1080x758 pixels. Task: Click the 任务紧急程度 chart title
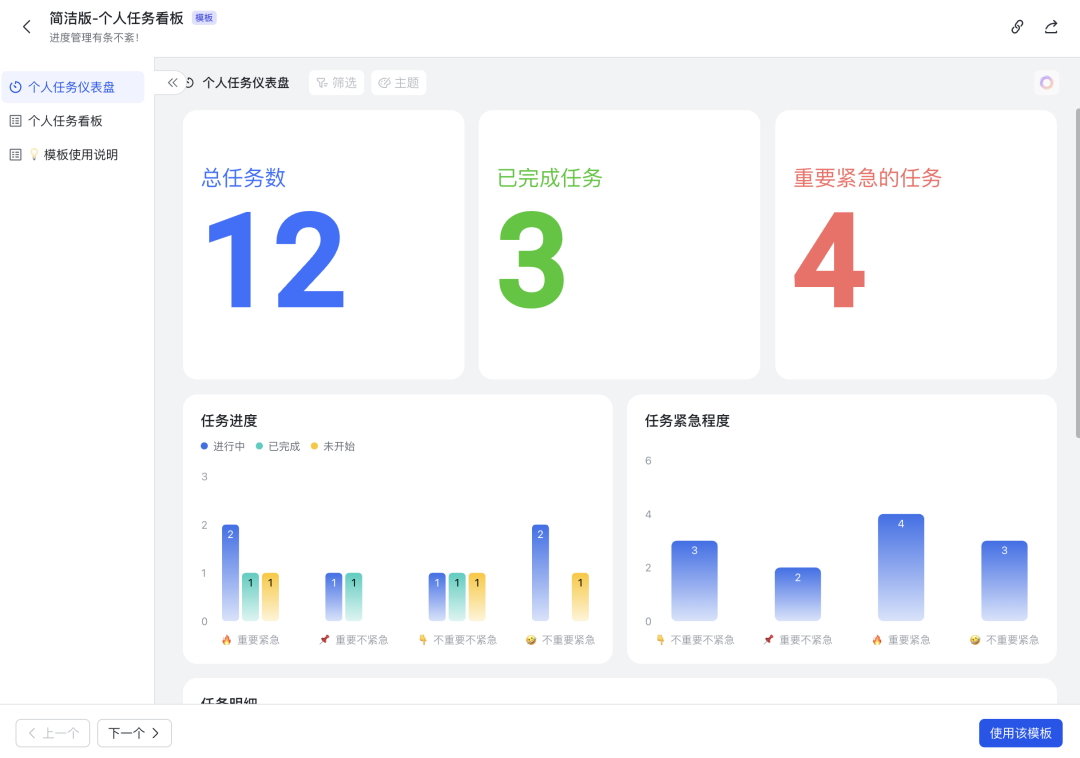(x=687, y=421)
